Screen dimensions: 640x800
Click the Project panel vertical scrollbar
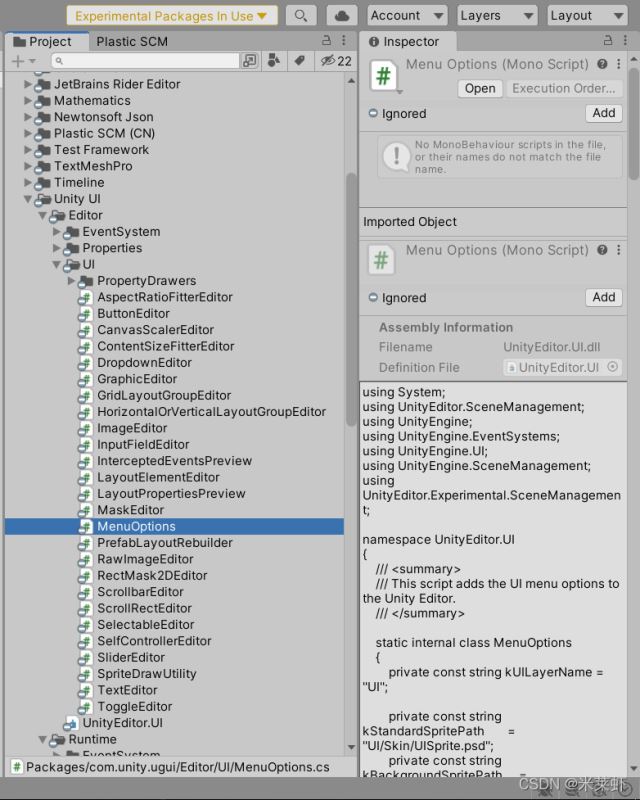(x=352, y=299)
